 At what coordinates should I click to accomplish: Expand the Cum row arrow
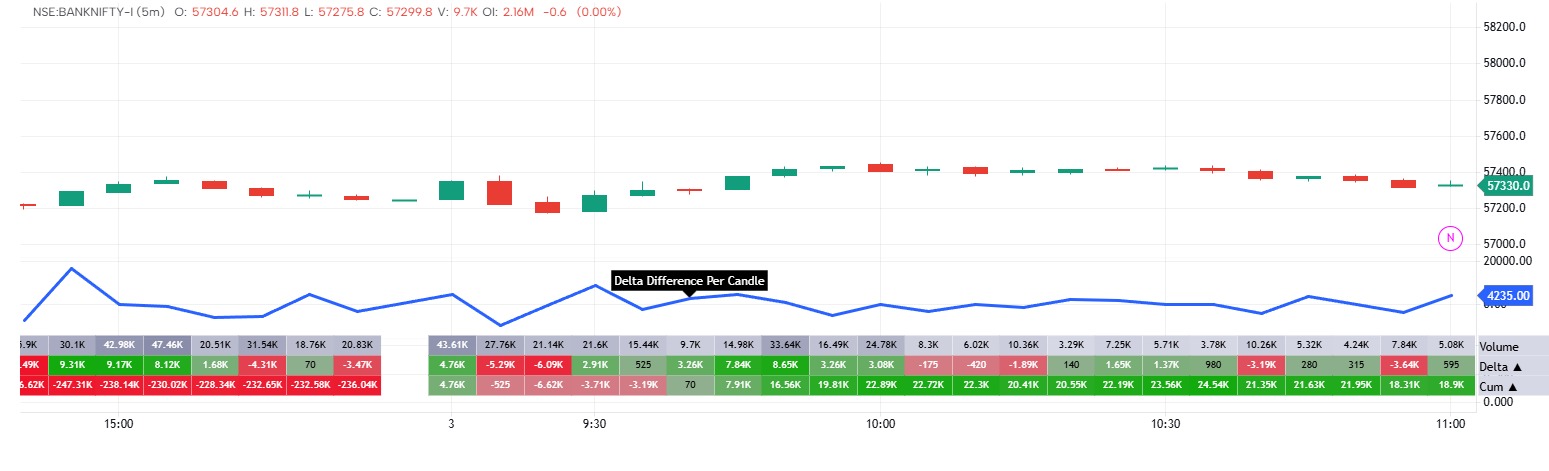[1514, 386]
